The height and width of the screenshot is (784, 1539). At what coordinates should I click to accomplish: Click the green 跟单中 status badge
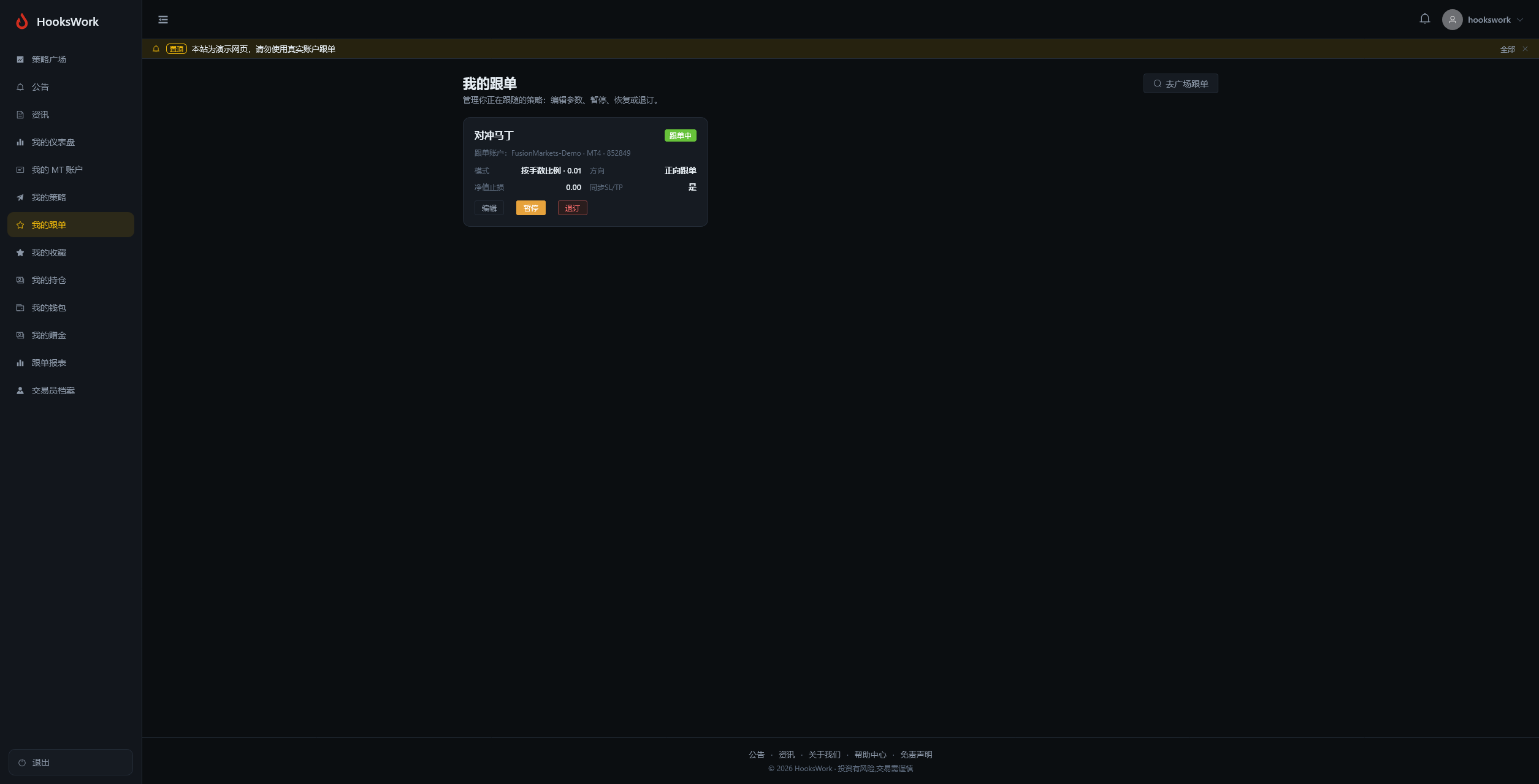click(680, 135)
